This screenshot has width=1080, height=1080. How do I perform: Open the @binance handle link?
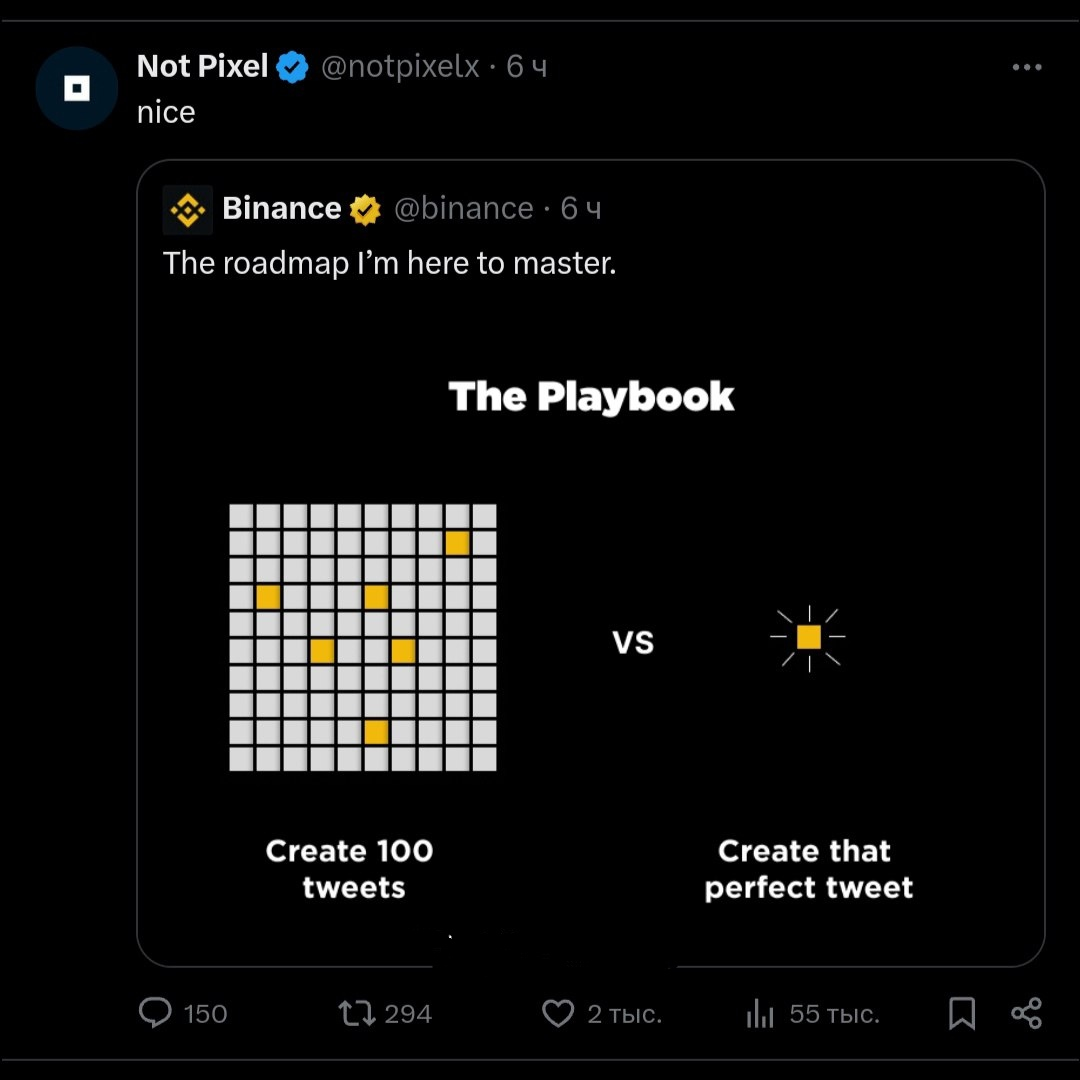pos(464,208)
